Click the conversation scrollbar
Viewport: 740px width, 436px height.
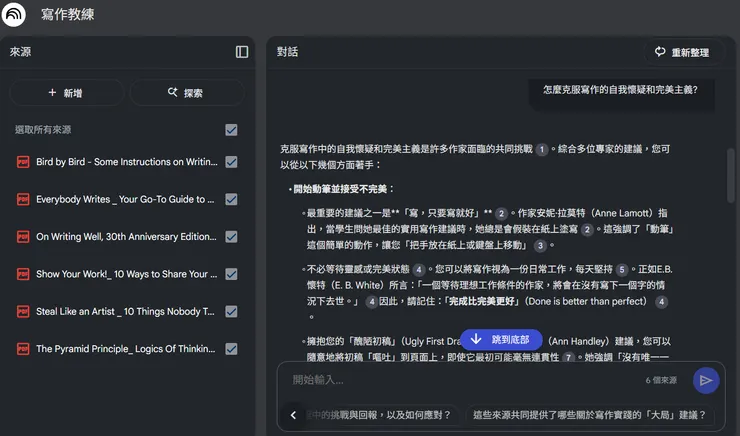(x=731, y=176)
